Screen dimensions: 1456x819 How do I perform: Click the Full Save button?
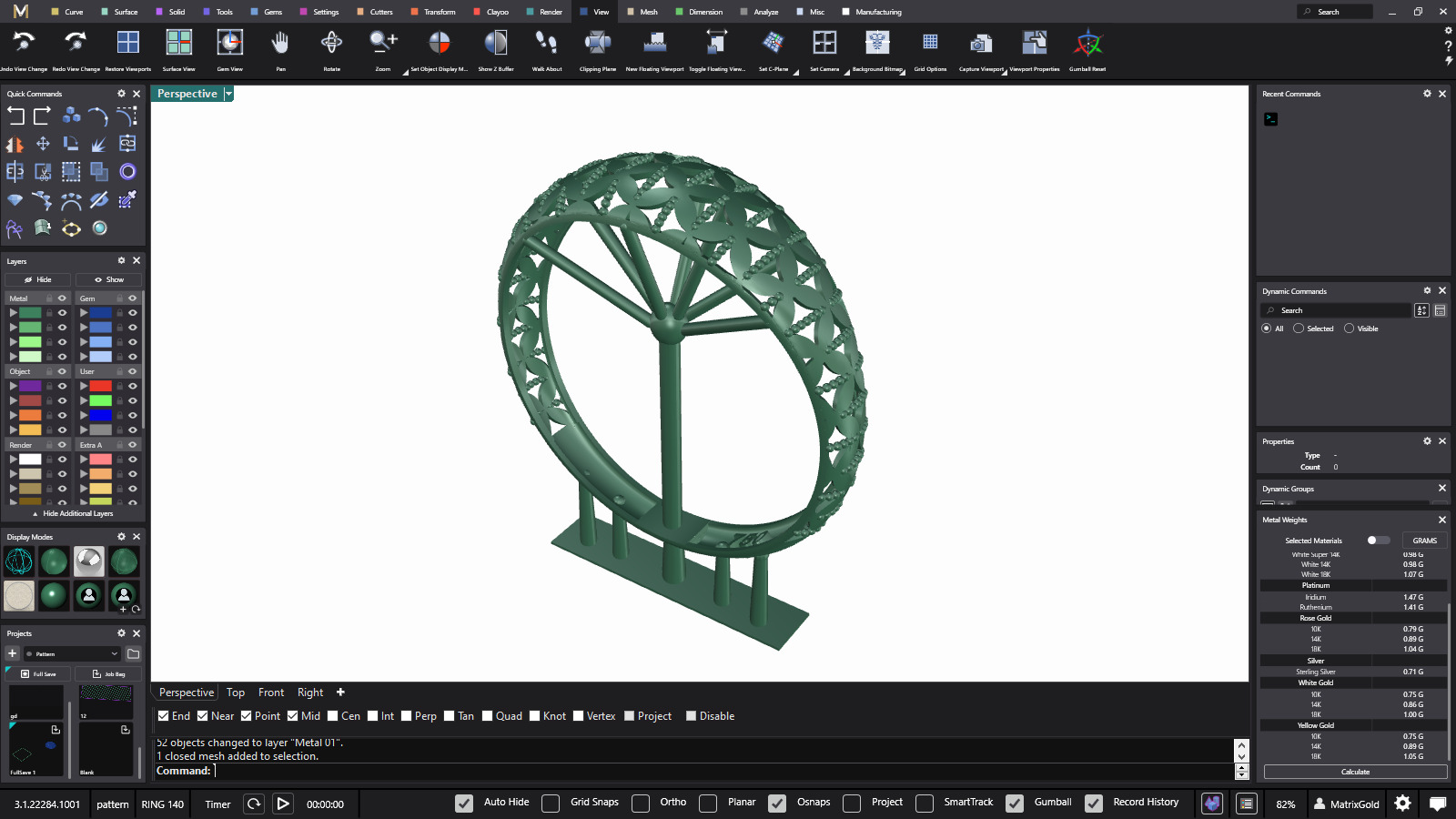(38, 674)
